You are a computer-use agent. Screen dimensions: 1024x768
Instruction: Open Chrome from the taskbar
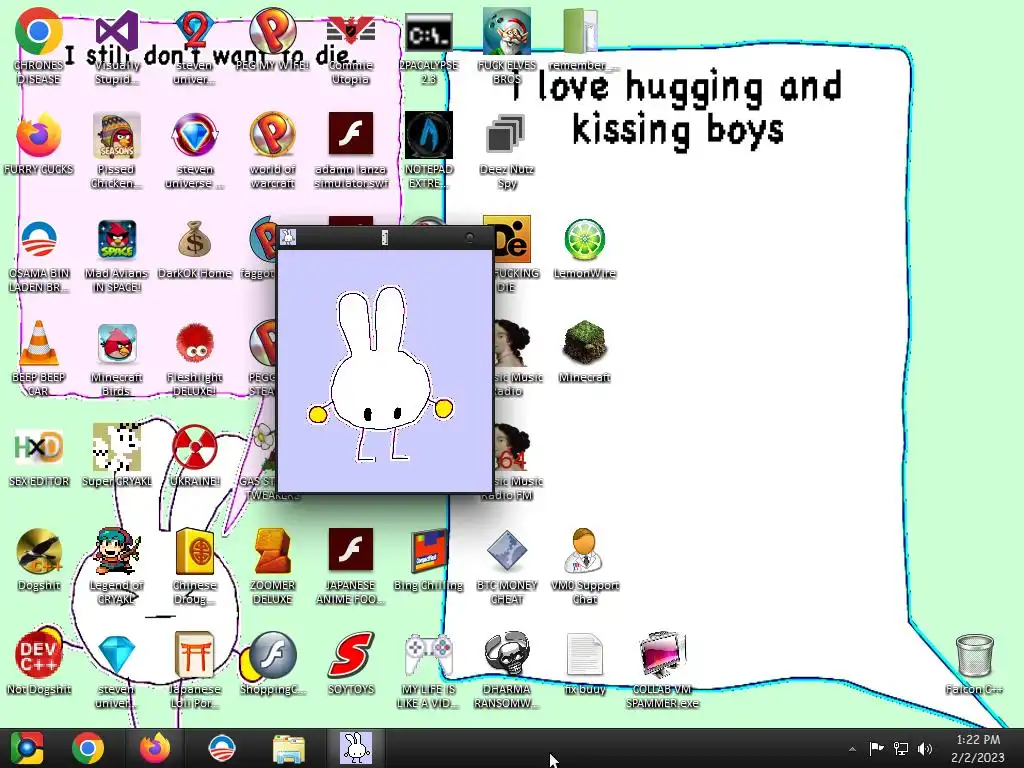pyautogui.click(x=88, y=748)
